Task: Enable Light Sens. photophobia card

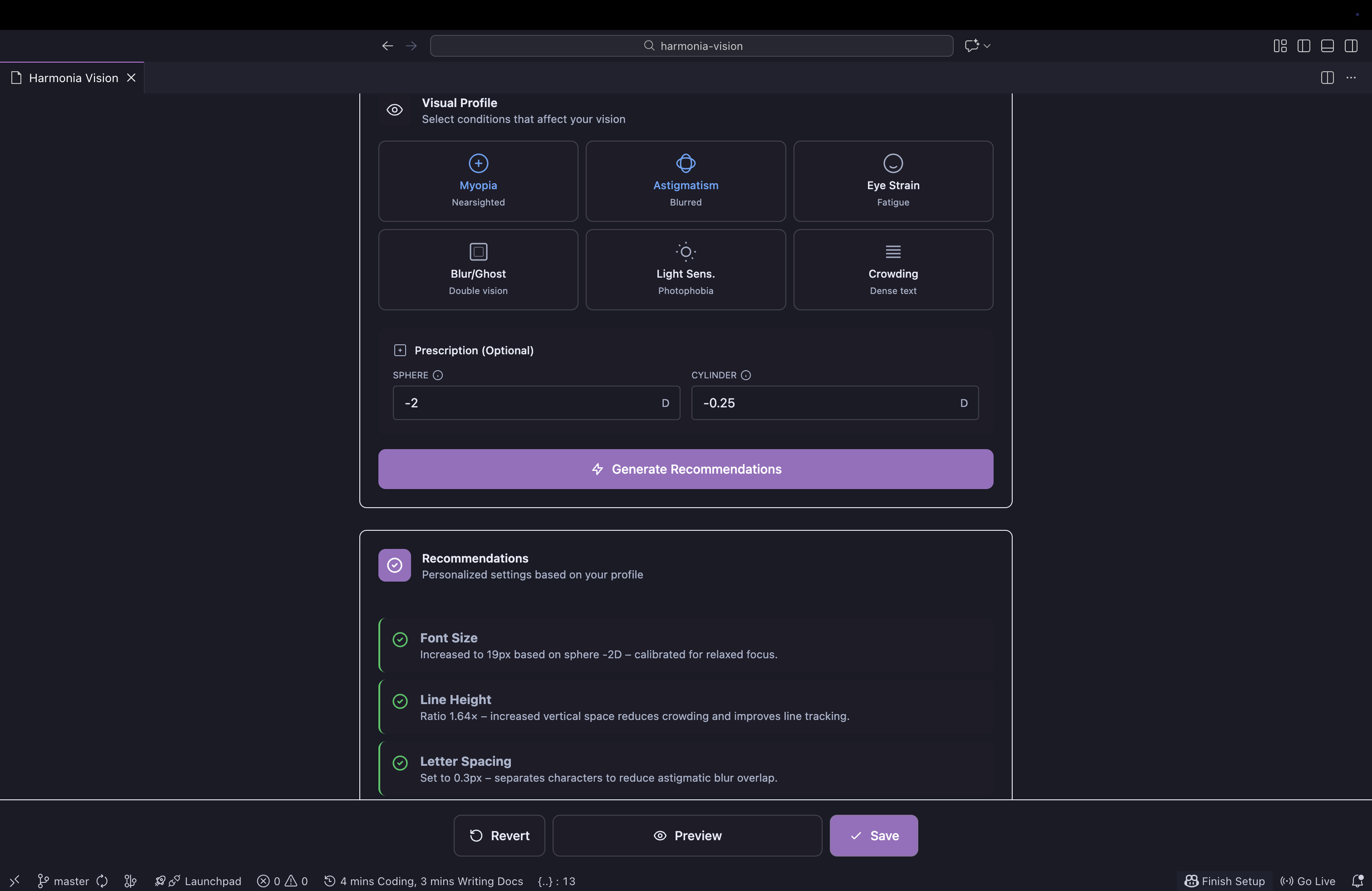Action: [x=686, y=270]
